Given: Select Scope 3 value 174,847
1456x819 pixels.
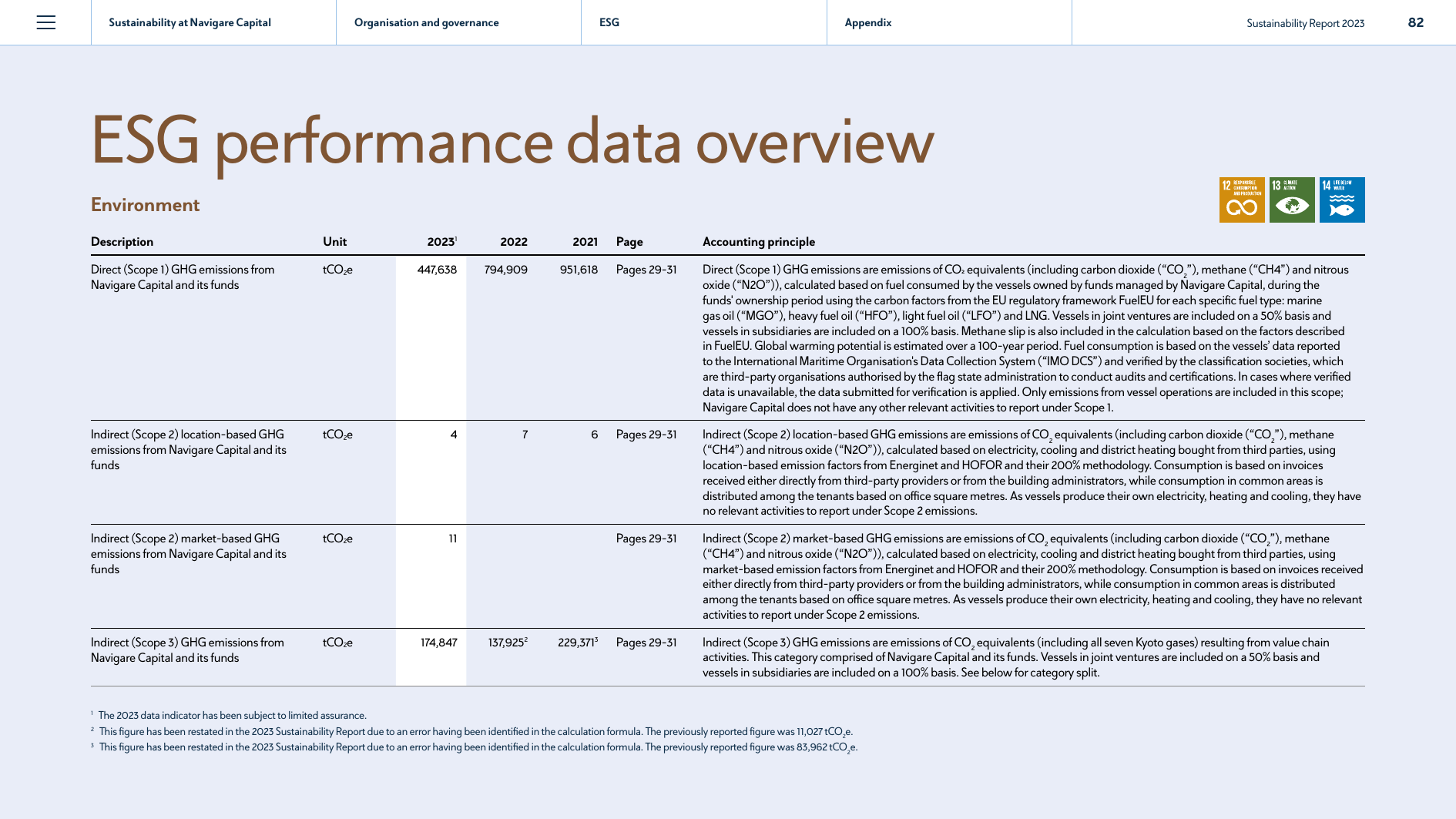Looking at the screenshot, I should click(438, 643).
